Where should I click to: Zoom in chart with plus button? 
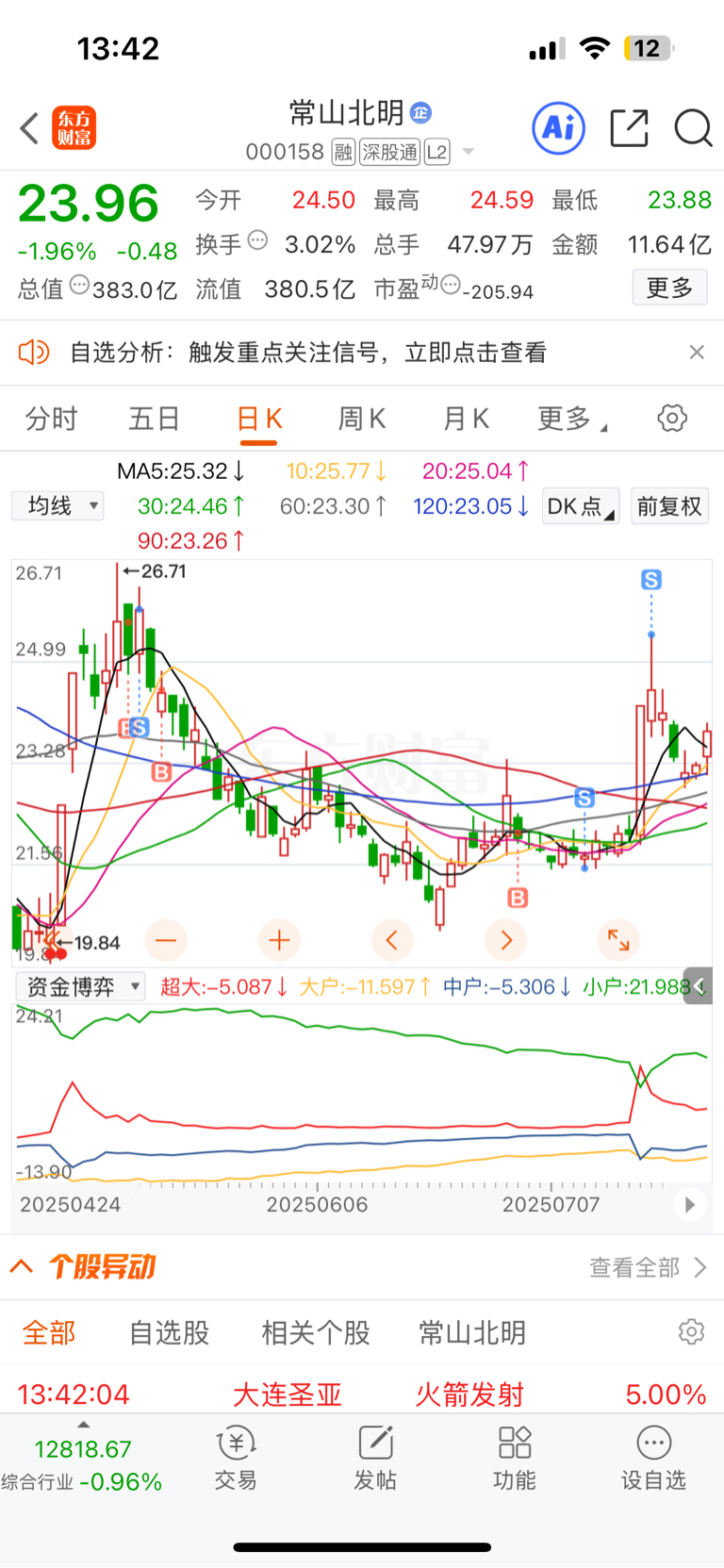pos(279,940)
